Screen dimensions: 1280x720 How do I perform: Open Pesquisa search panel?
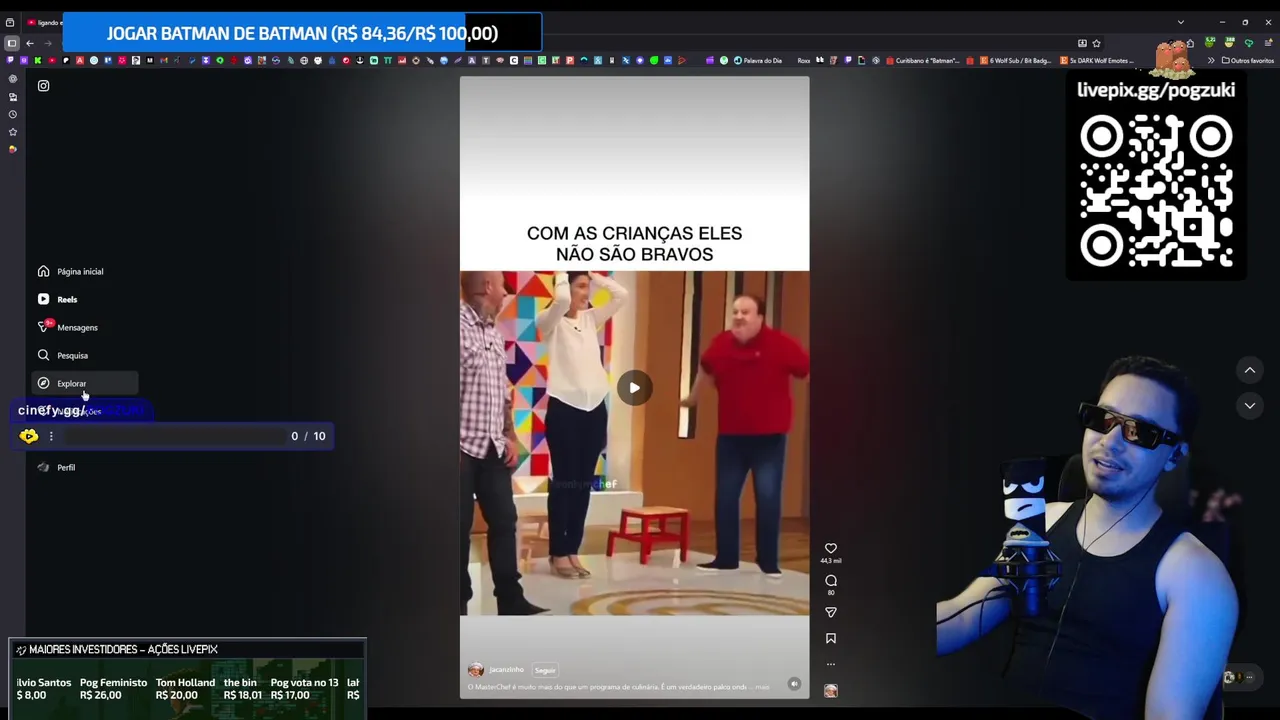(63, 355)
